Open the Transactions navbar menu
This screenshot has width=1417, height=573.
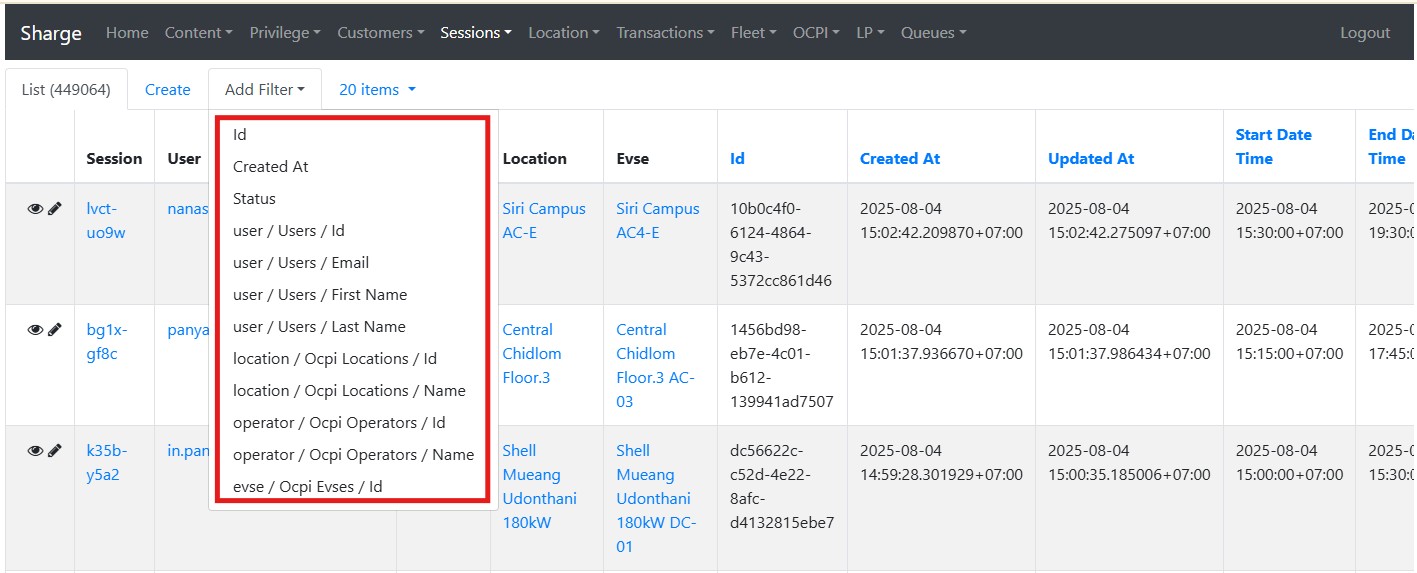pos(665,33)
